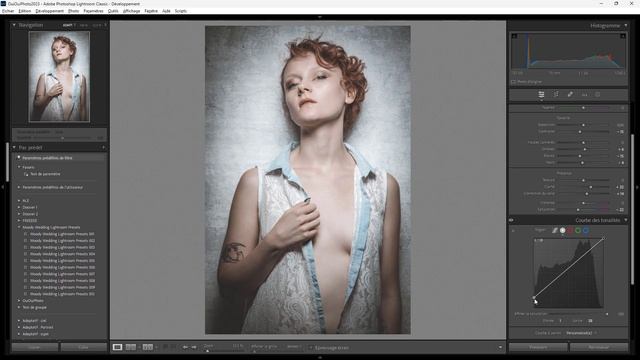Expand the Discover 2 preset group
Viewport: 640px width, 360px height.
(19, 214)
